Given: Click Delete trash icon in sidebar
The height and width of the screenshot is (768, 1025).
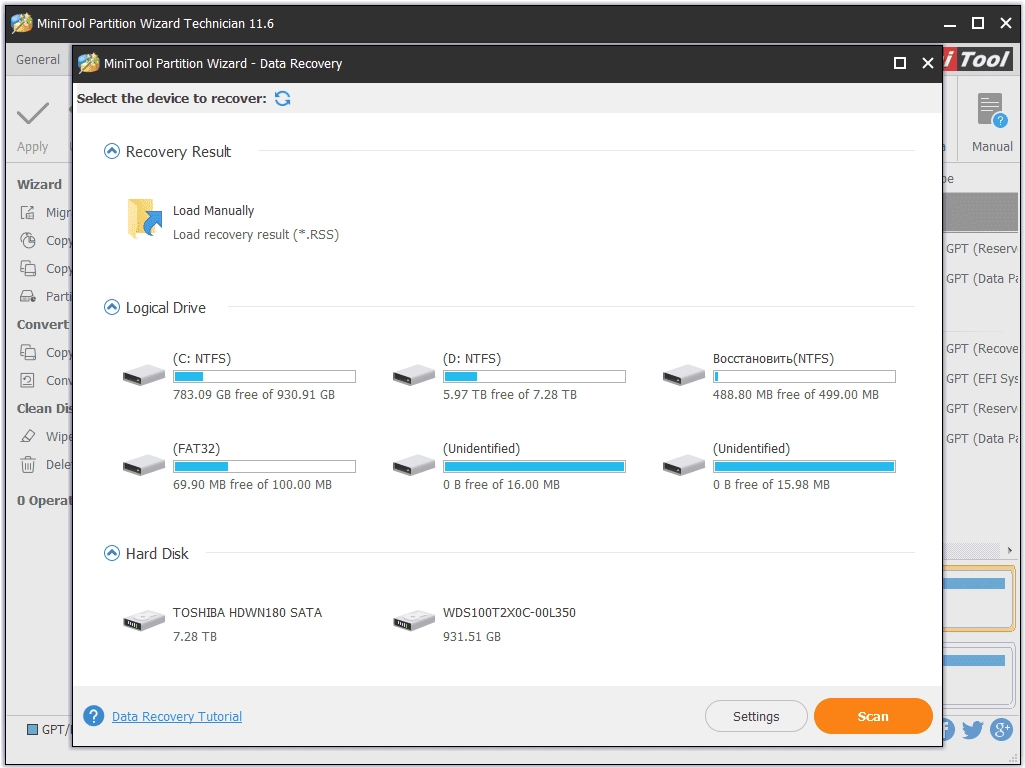Looking at the screenshot, I should 27,464.
